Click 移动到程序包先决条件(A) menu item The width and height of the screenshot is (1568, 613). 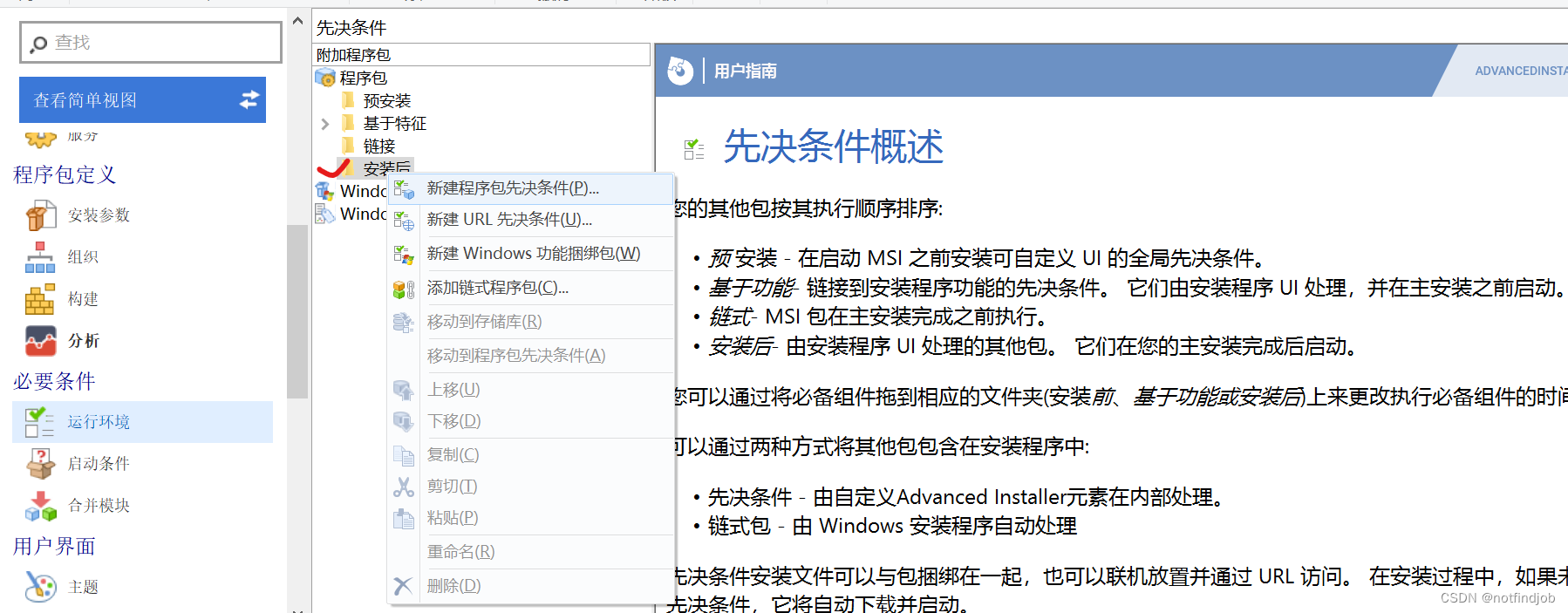pyautogui.click(x=530, y=356)
